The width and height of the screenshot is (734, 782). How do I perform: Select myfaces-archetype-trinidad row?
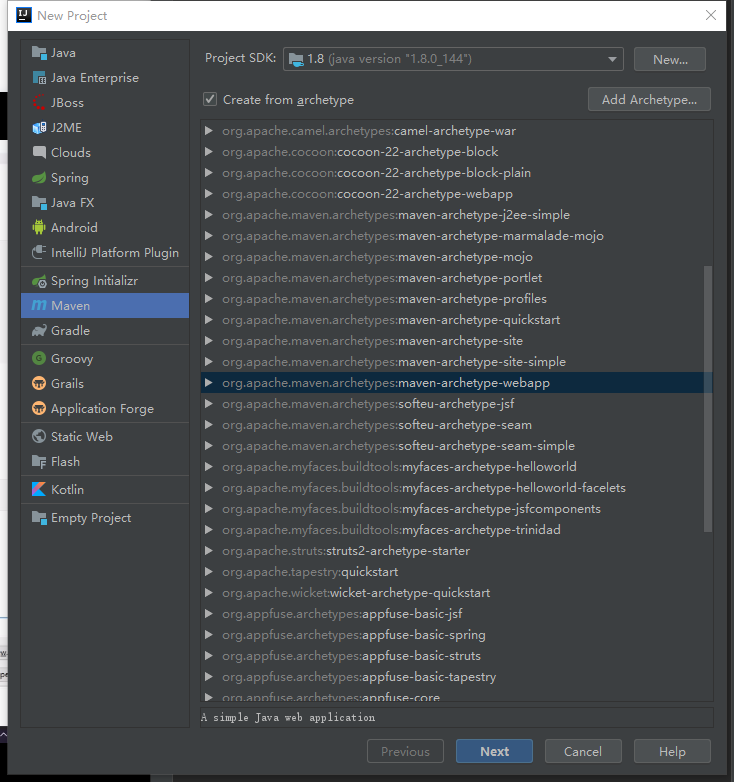point(456,530)
